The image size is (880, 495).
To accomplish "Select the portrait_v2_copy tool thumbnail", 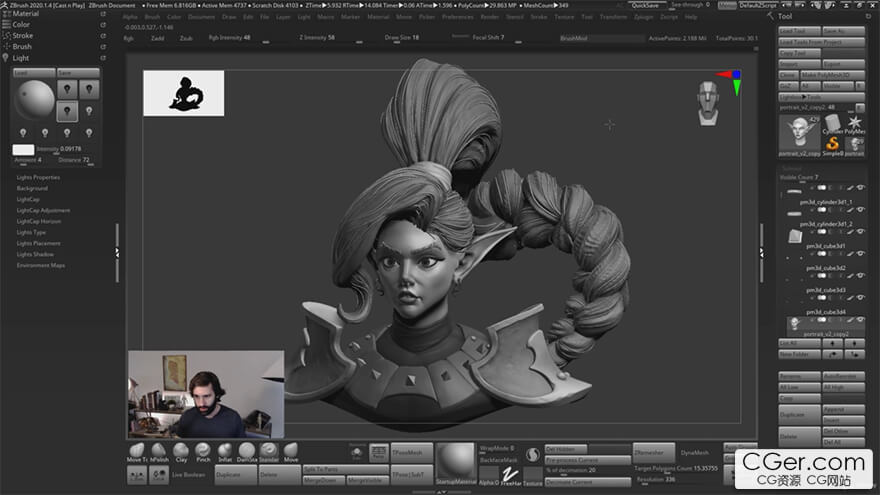I will (799, 135).
